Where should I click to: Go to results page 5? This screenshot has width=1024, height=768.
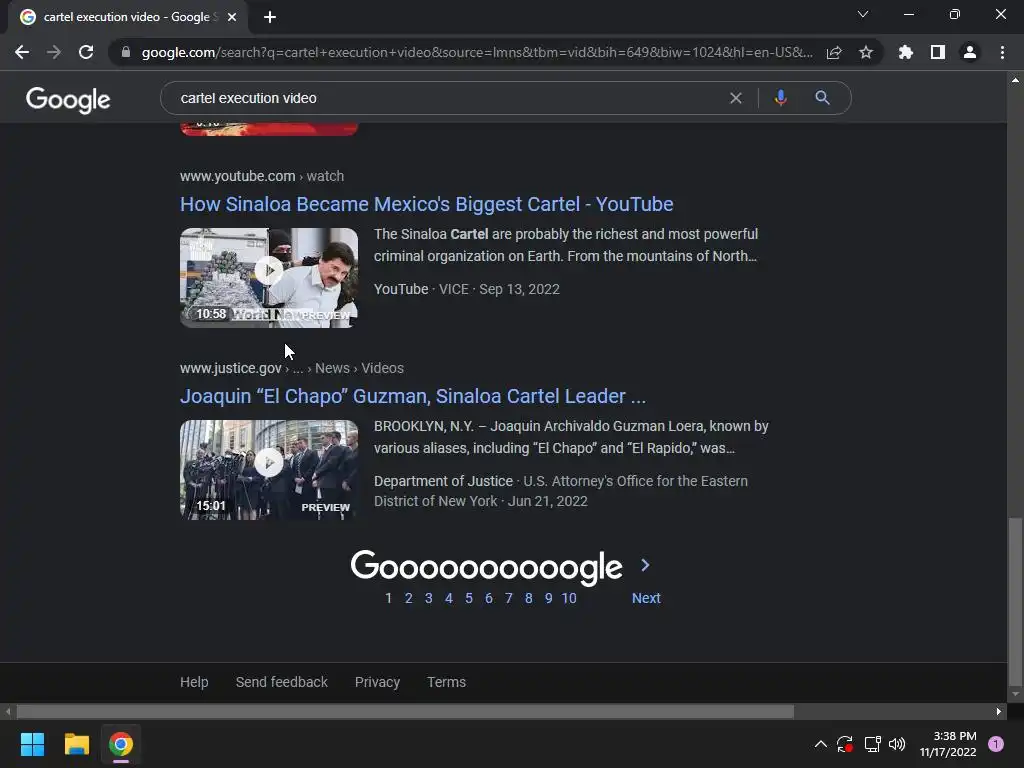pos(469,598)
